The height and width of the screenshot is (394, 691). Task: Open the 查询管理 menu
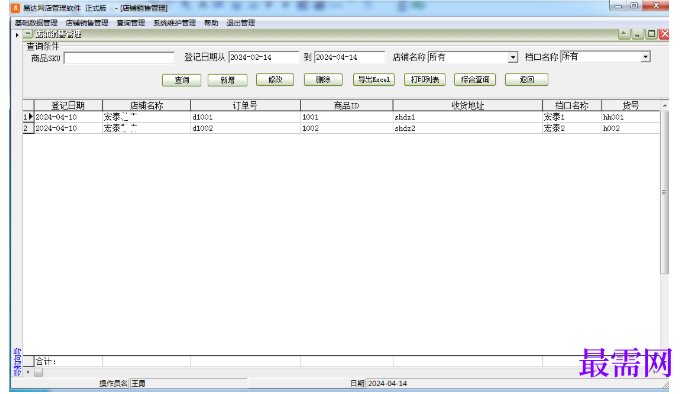pos(130,23)
